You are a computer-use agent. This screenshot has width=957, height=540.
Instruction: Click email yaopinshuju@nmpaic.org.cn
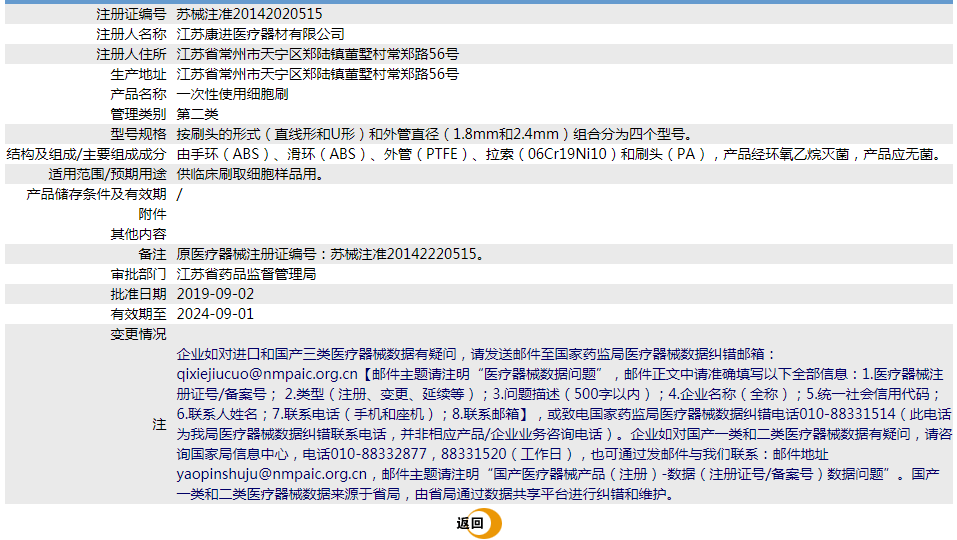[272, 474]
